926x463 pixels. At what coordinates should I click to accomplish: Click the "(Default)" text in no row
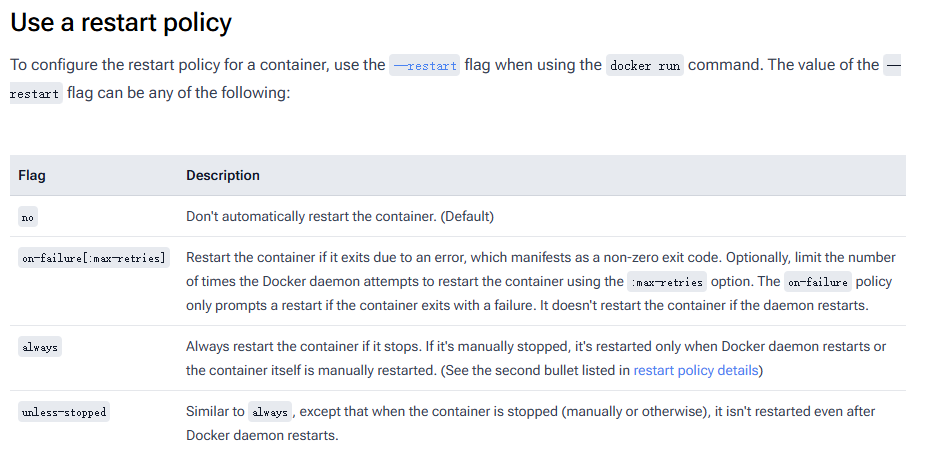(x=467, y=216)
